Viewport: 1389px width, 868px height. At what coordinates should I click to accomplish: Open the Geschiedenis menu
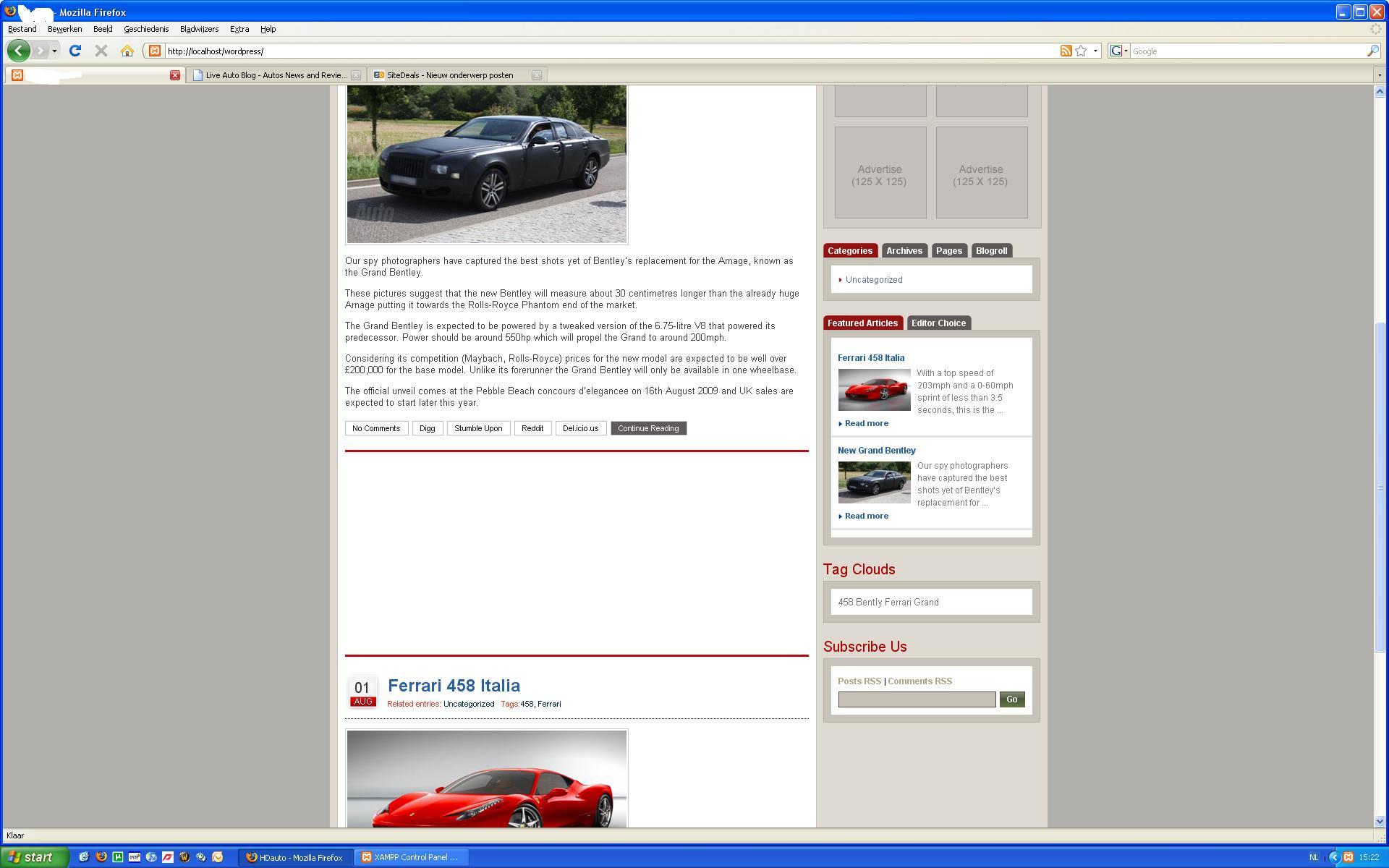146,29
